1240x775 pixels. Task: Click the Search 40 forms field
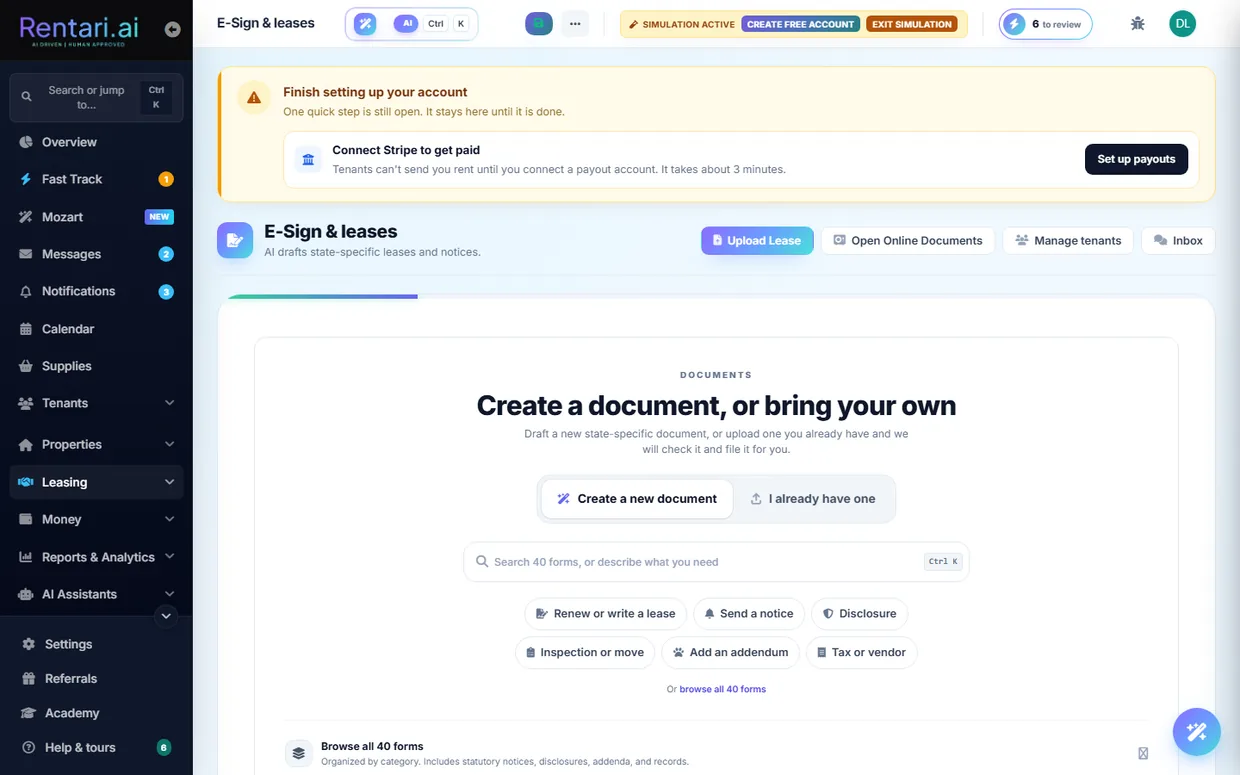716,562
